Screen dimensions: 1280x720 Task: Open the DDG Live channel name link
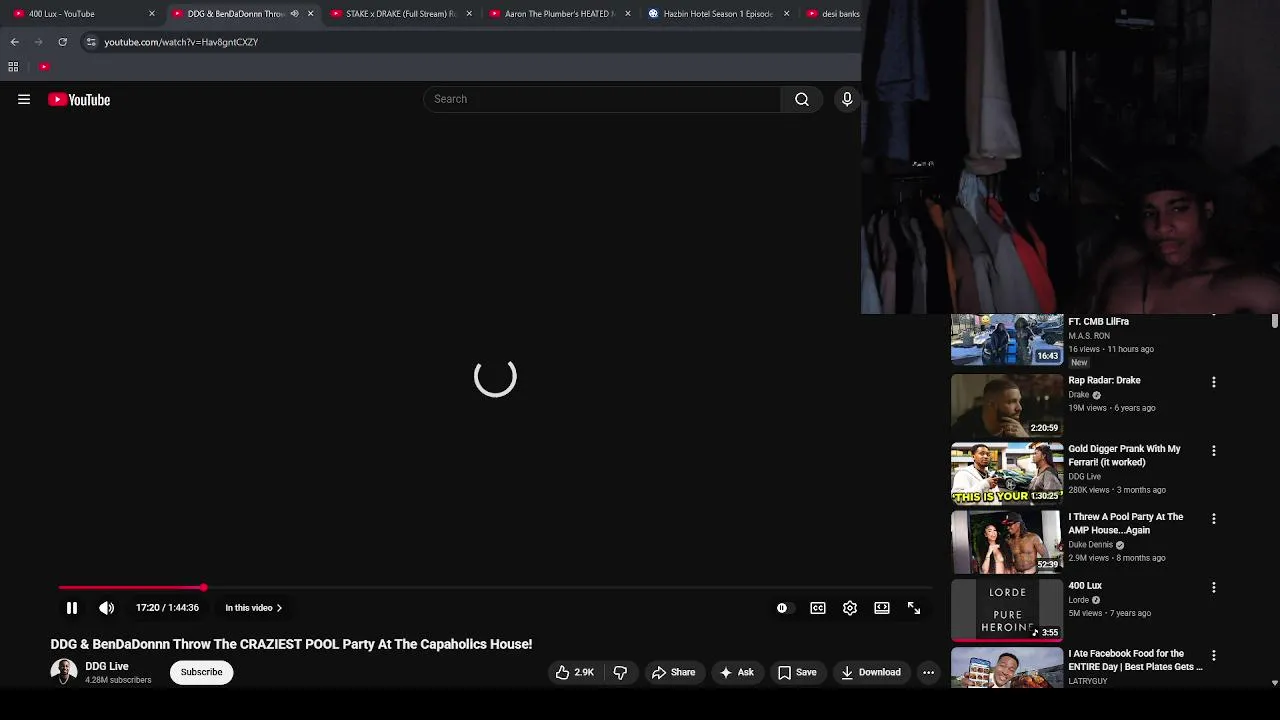107,666
